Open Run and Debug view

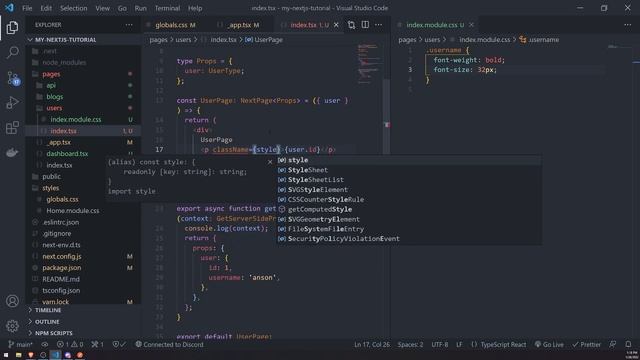coord(12,102)
